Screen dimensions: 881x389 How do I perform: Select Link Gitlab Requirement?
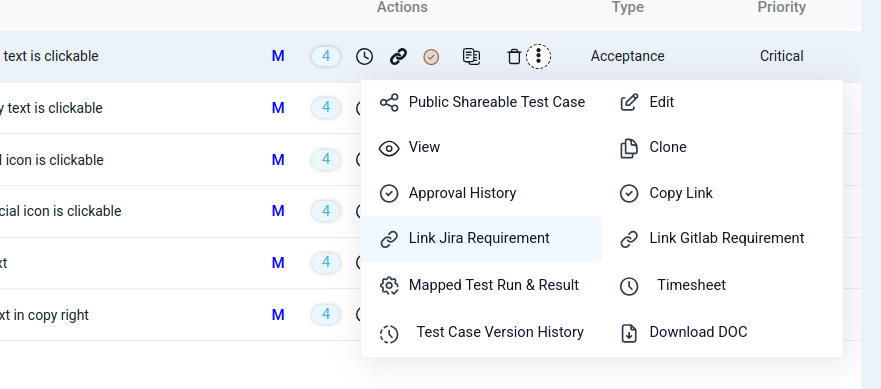(723, 239)
